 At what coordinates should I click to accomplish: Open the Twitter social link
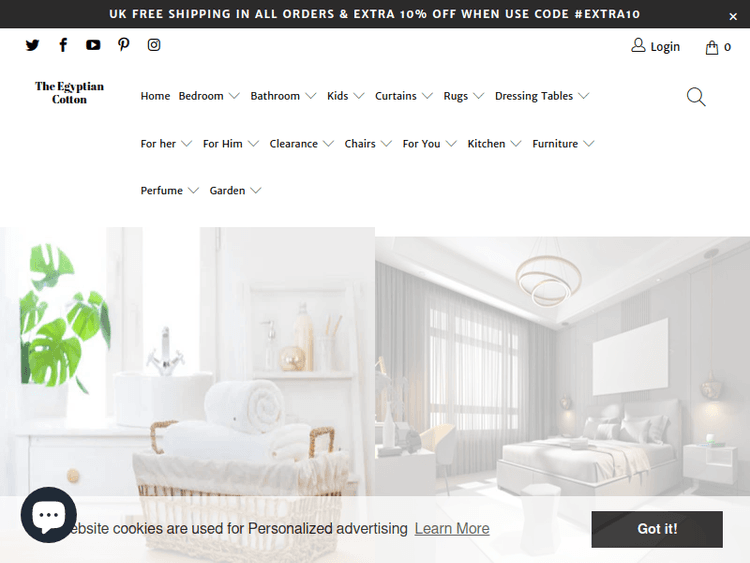tap(32, 45)
